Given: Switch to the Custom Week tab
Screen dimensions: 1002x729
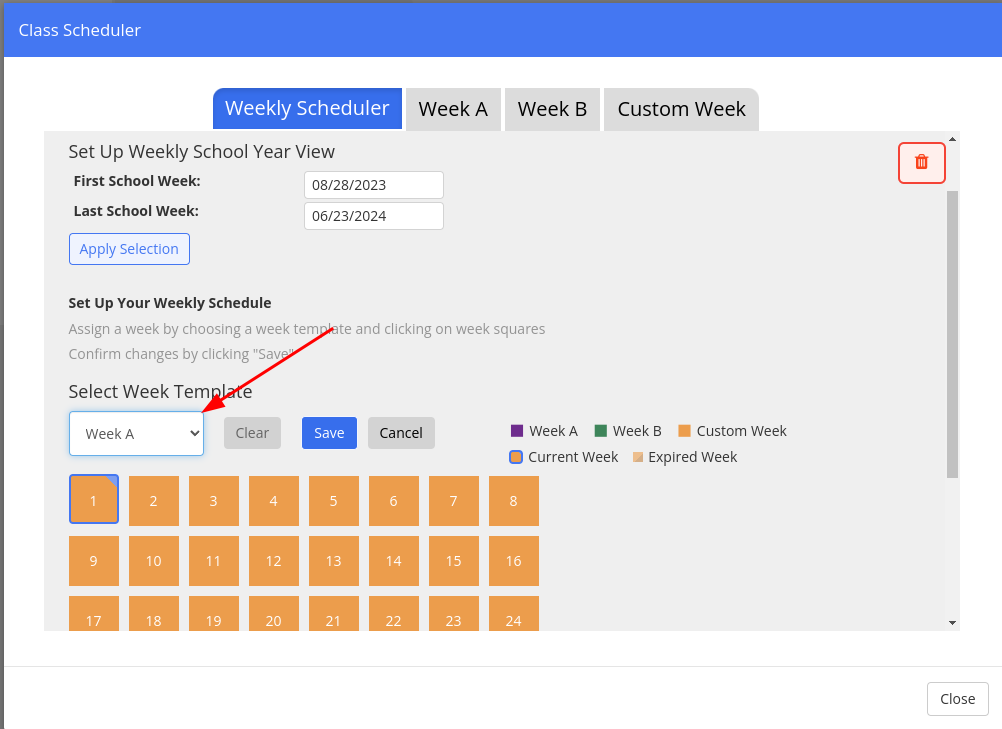Looking at the screenshot, I should 681,109.
